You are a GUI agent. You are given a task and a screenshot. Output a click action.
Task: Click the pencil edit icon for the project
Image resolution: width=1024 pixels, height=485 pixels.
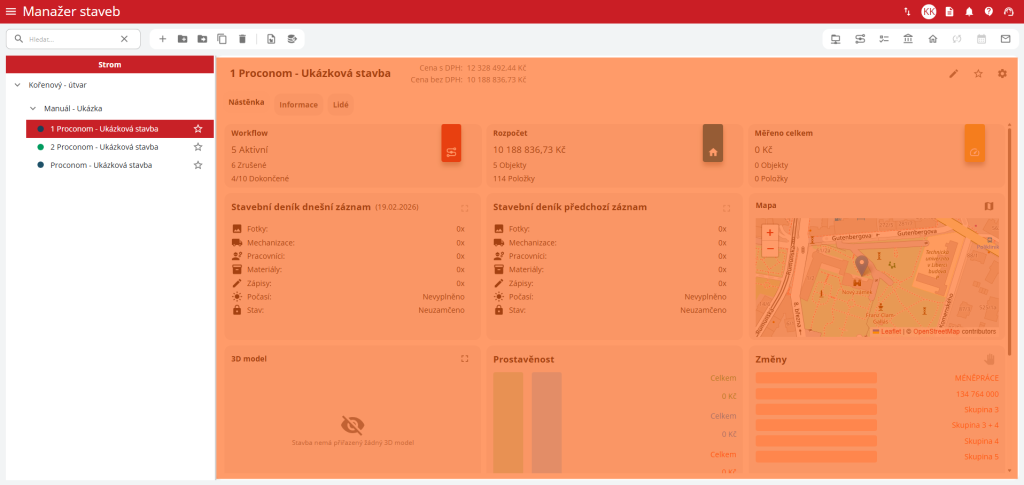pyautogui.click(x=954, y=73)
